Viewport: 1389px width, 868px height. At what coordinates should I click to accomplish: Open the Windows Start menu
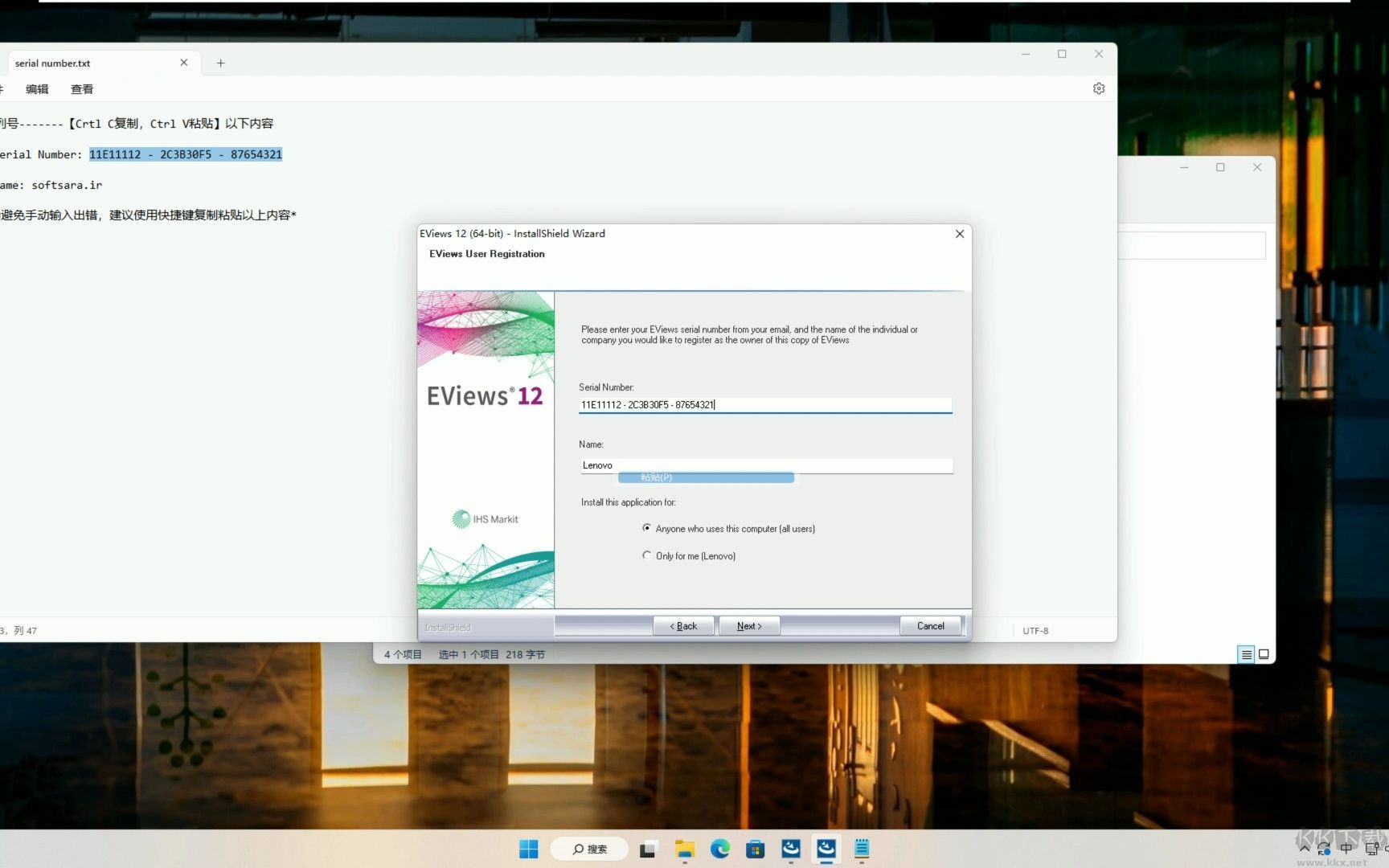528,849
